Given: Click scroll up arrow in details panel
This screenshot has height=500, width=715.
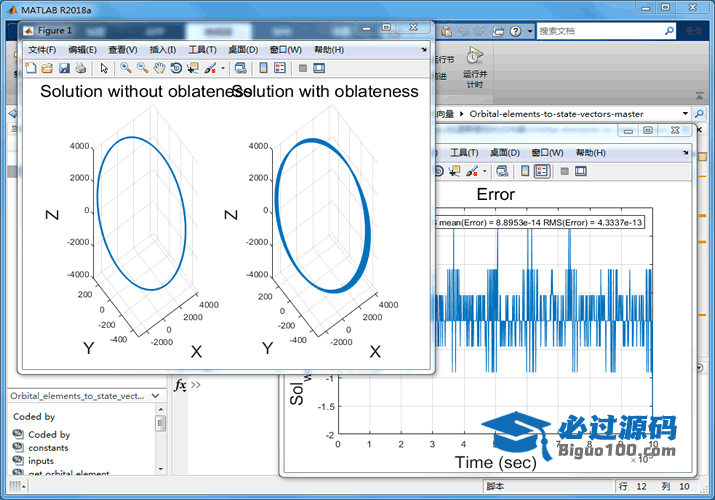Looking at the screenshot, I should [161, 410].
